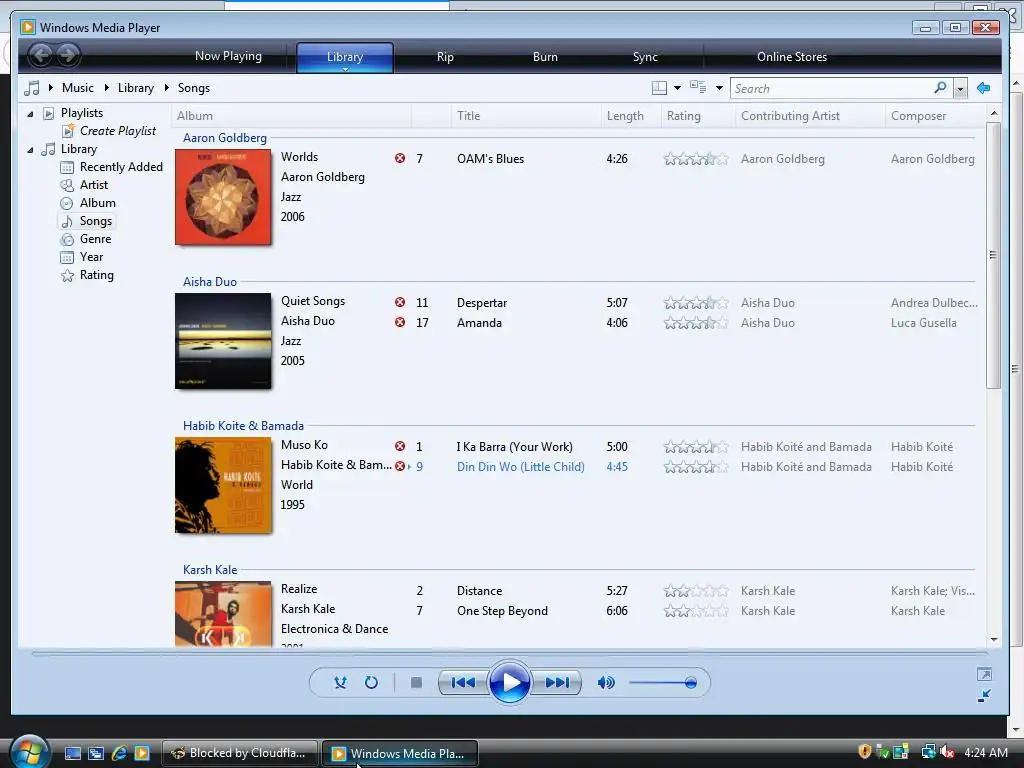Stop playback
1024x768 pixels.
click(x=416, y=682)
